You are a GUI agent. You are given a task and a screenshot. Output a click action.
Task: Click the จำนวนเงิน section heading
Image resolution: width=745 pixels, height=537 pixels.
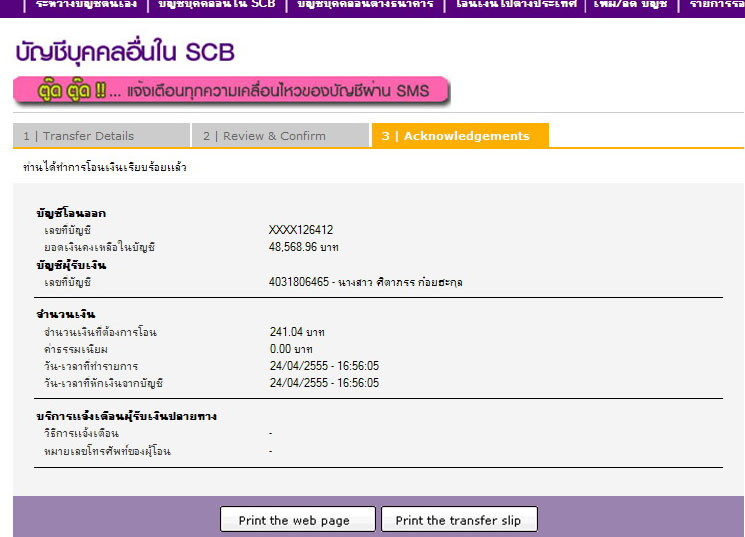[66, 314]
